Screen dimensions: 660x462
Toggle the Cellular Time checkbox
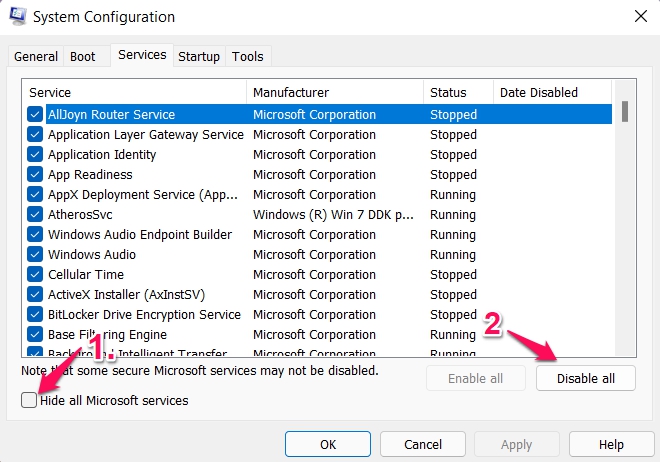(x=35, y=274)
